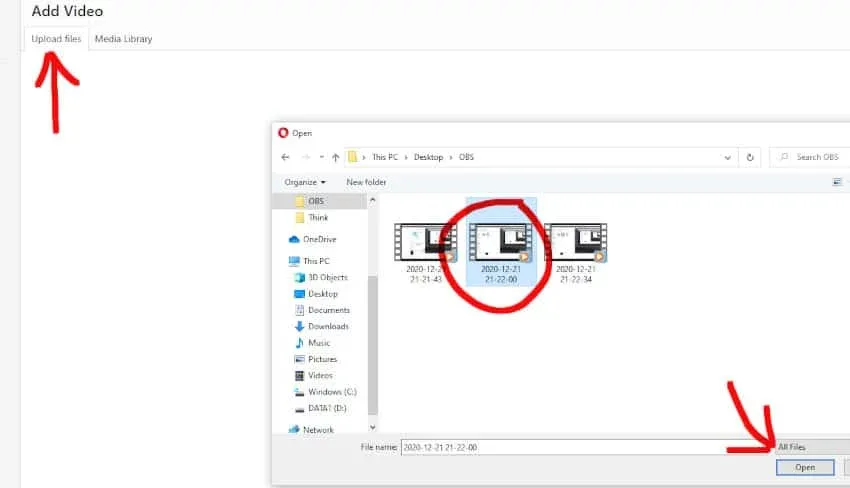Select This PC in the navigation pane
Screen dimensions: 850x488
coord(316,261)
